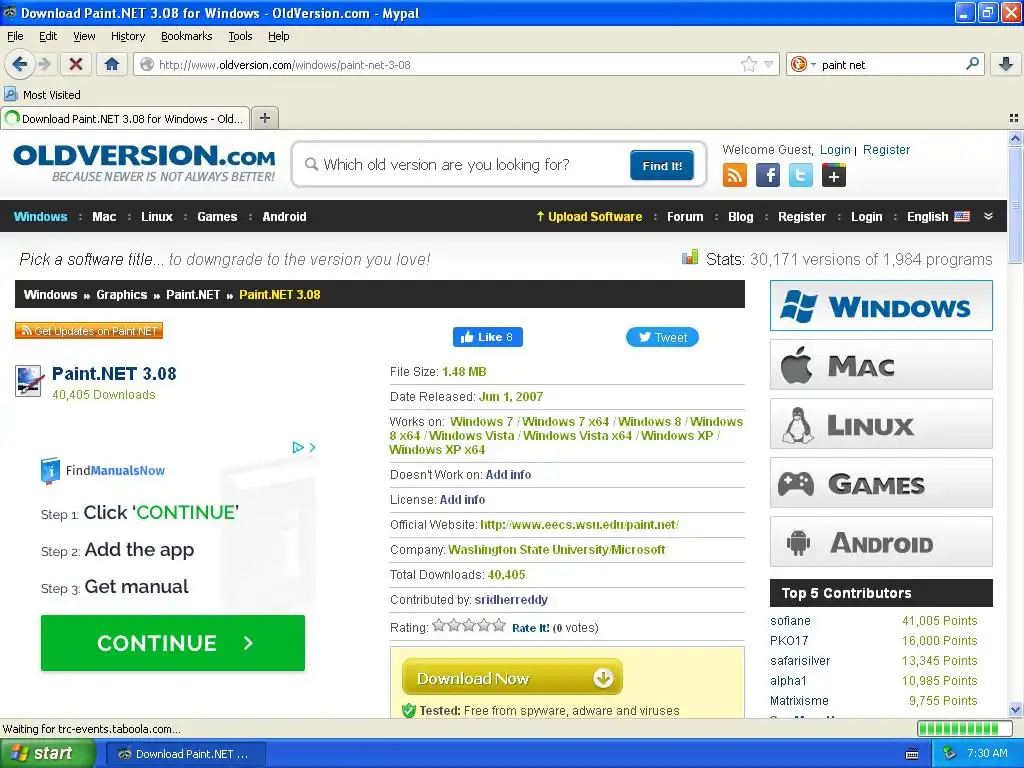Click the Register link beside Welcome Guest
Viewport: 1024px width, 768px height.
(886, 150)
